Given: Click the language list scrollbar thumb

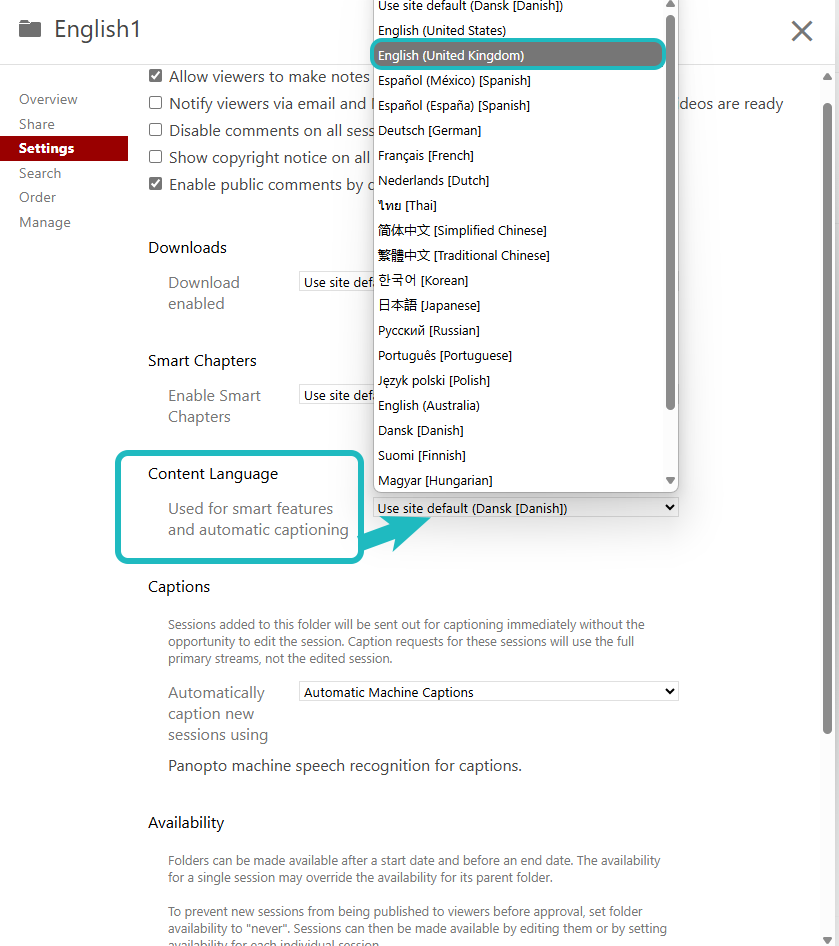Looking at the screenshot, I should pos(670,210).
